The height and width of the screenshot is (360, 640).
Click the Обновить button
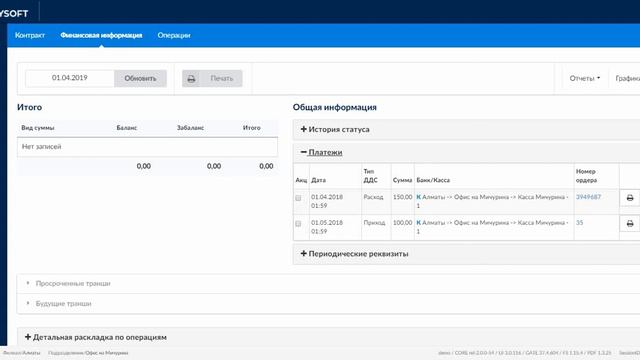click(140, 78)
